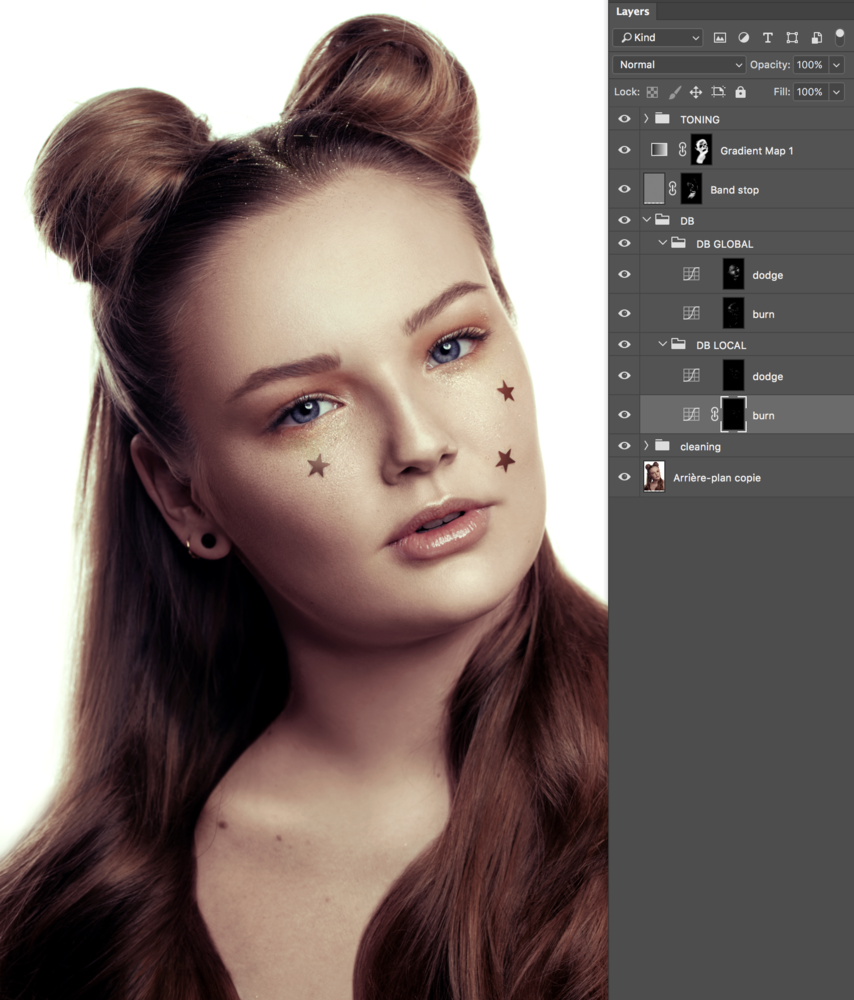
Task: Lock all padlock icon
Action: 740,92
